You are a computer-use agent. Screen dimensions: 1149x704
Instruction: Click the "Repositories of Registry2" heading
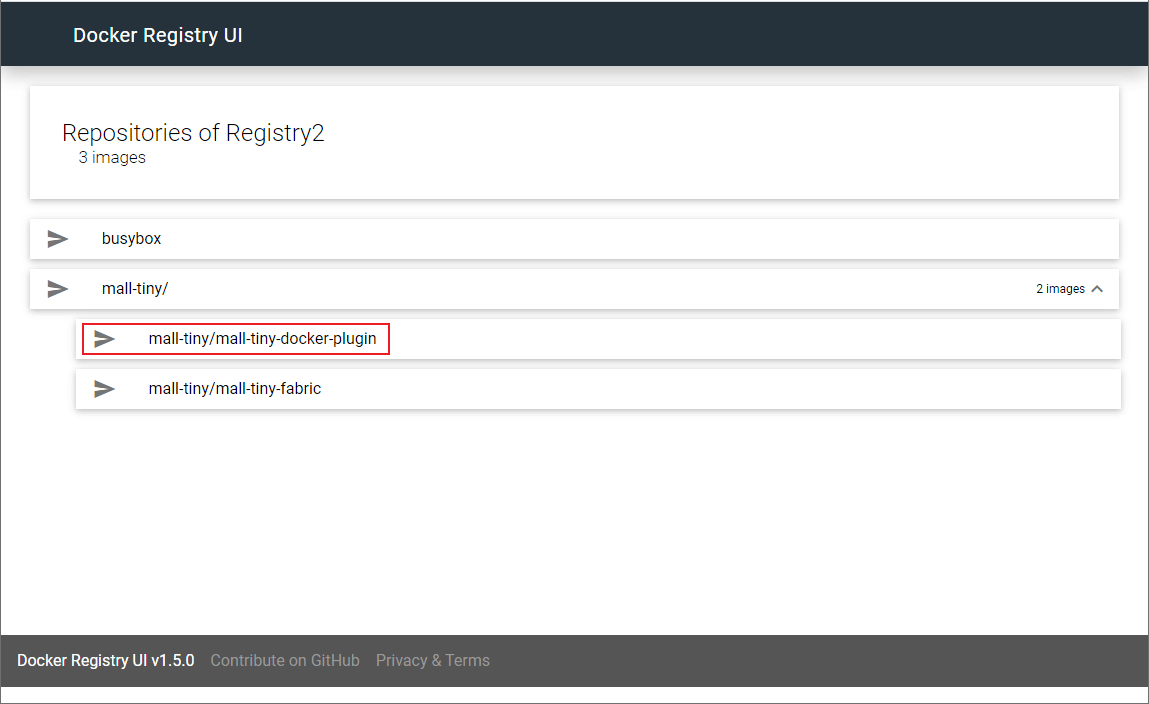(193, 133)
